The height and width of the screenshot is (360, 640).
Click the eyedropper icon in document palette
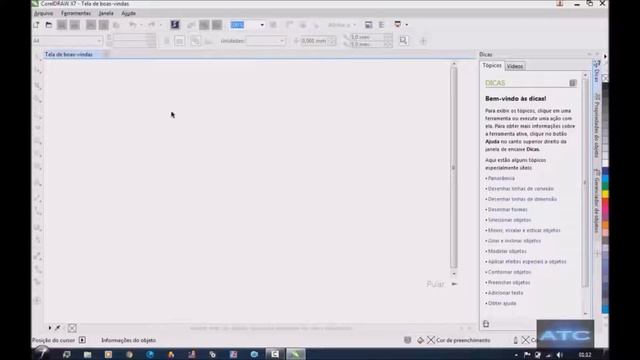58,328
